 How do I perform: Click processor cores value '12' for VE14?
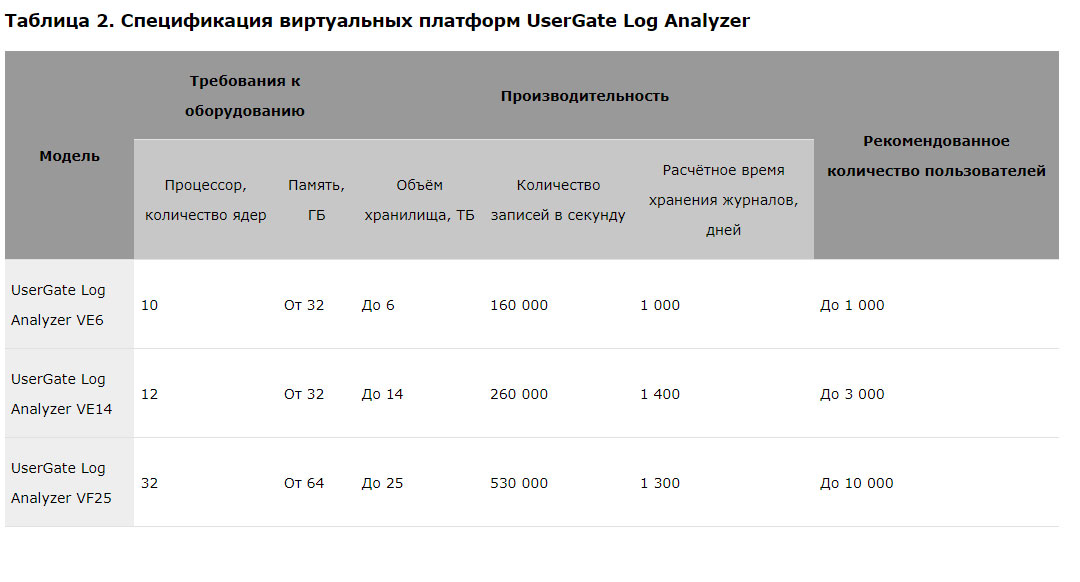coord(149,393)
